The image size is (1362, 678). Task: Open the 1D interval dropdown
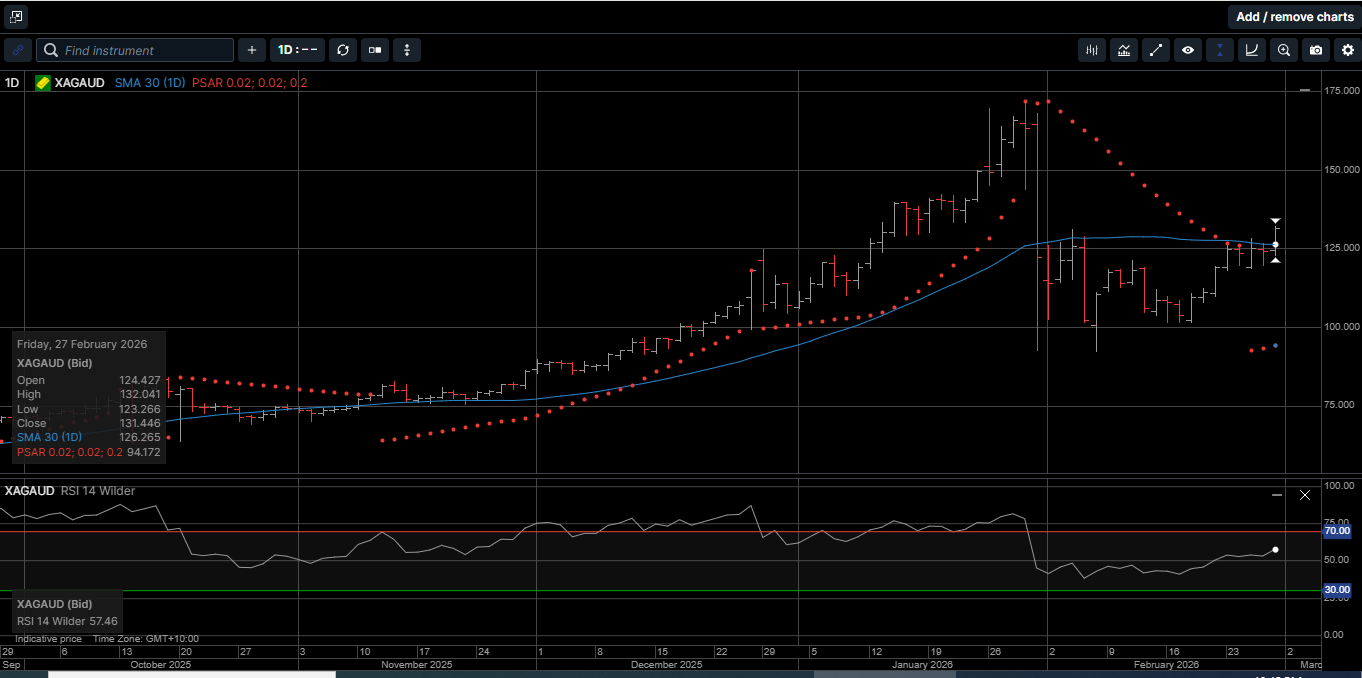pos(295,50)
